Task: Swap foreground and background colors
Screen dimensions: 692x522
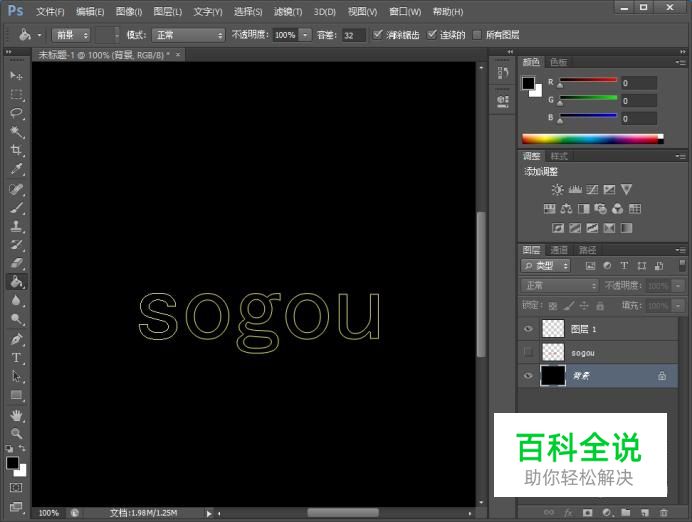Action: pos(22,448)
